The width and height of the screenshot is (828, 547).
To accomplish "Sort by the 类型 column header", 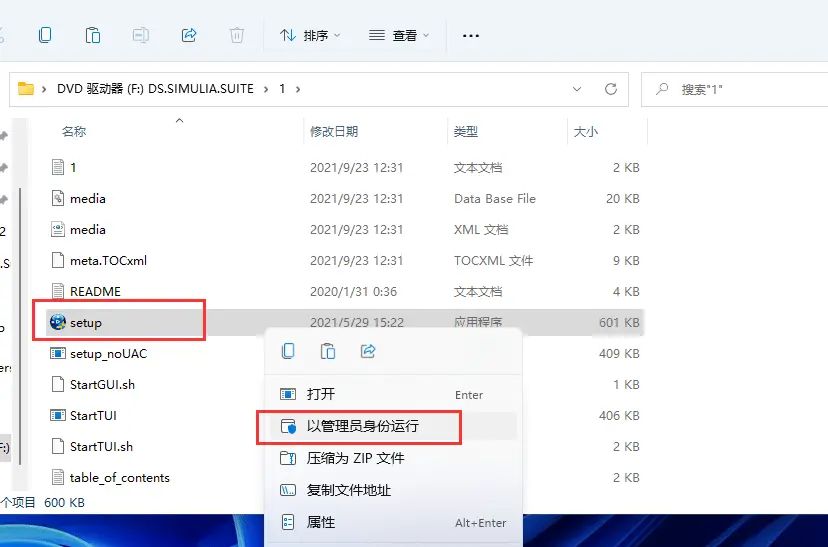I will (x=466, y=131).
